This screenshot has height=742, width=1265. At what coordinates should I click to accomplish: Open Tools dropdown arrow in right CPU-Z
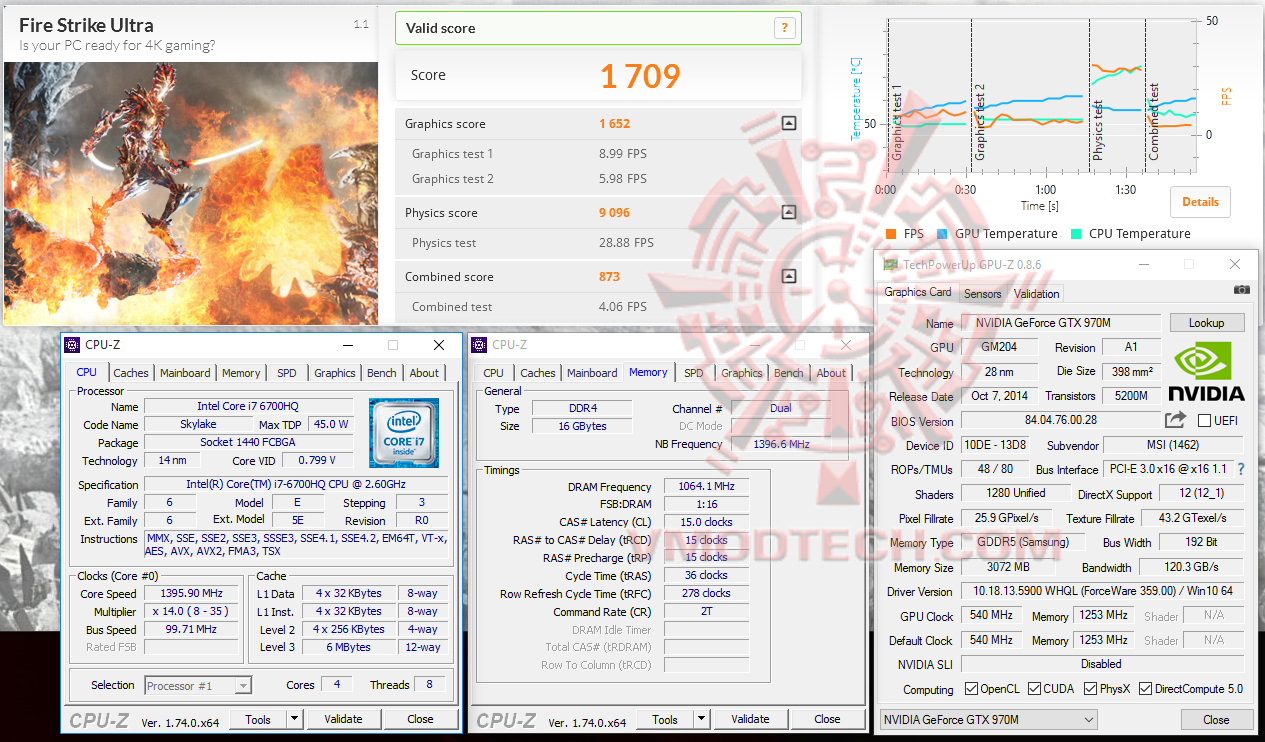701,719
